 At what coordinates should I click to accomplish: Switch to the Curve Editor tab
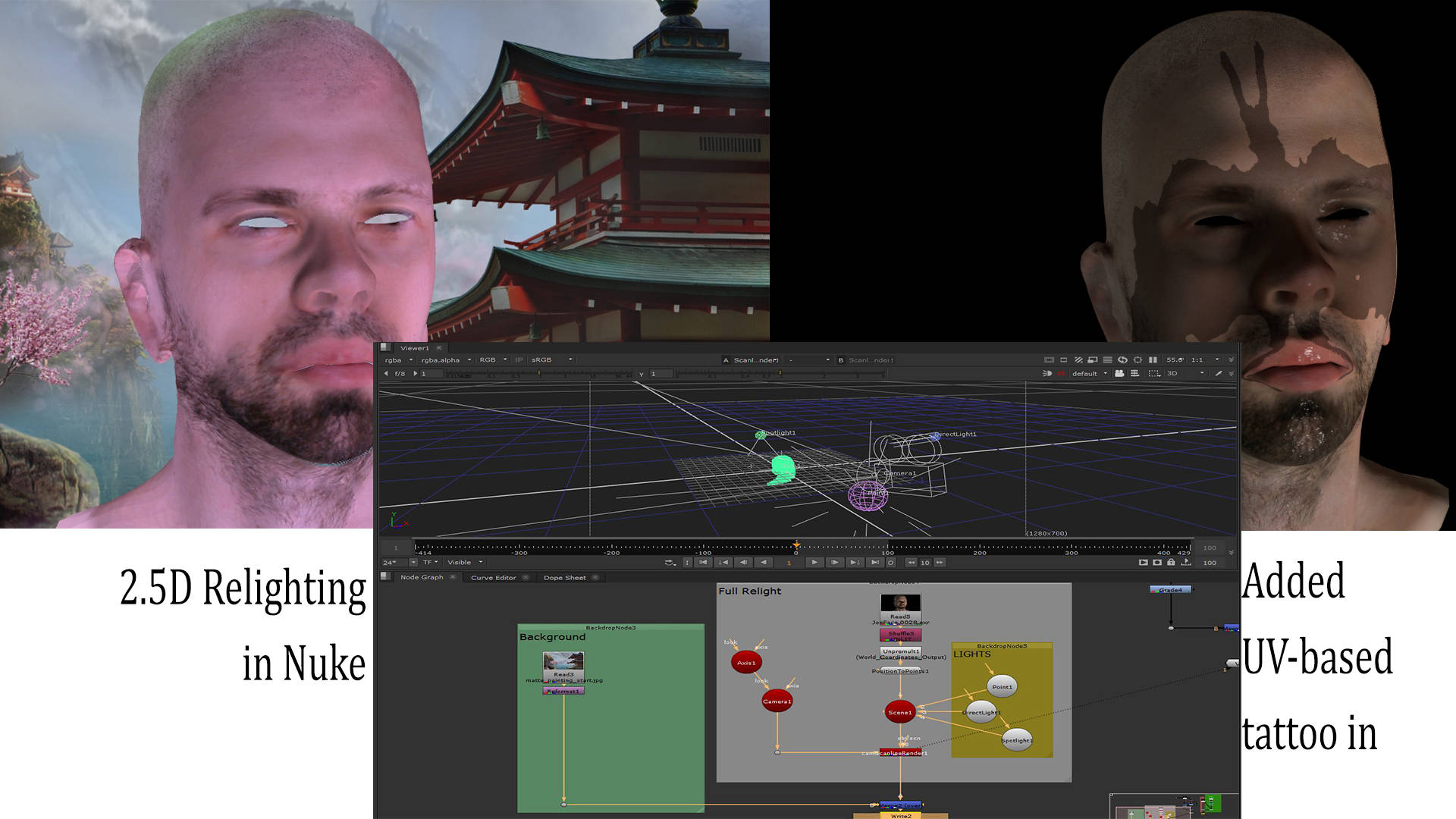[493, 578]
